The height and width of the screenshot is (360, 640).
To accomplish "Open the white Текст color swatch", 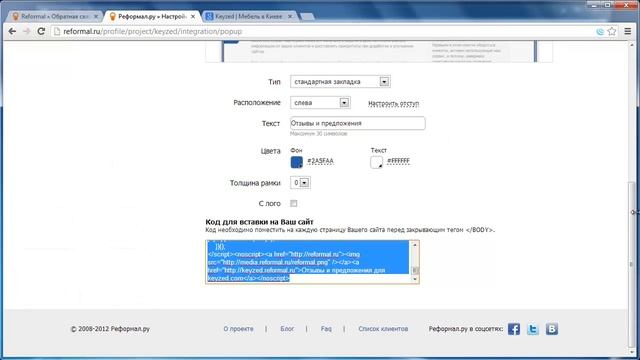I will pyautogui.click(x=376, y=162).
